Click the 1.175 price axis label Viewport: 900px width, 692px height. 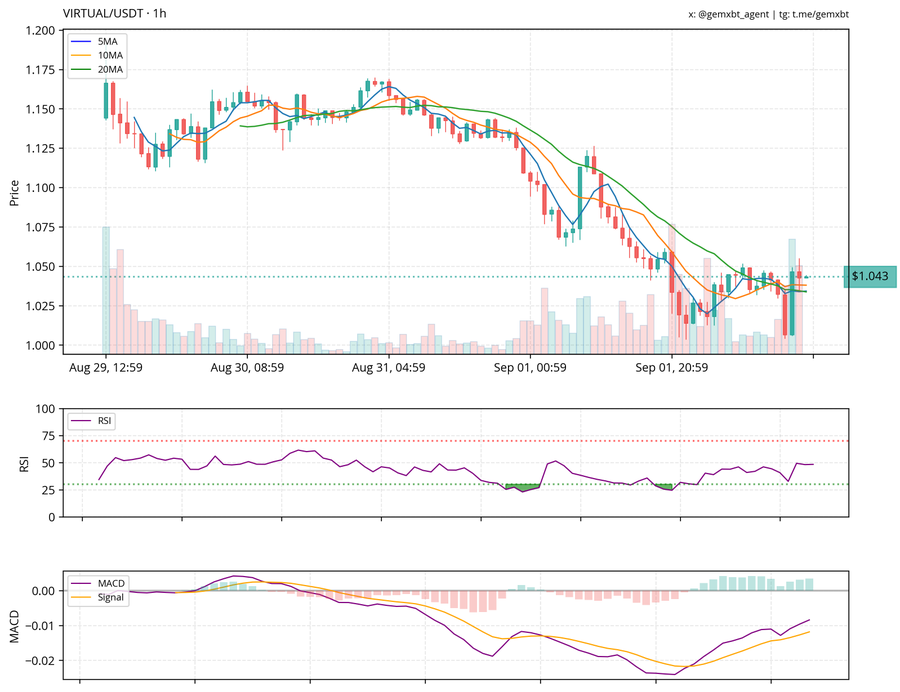(x=40, y=70)
